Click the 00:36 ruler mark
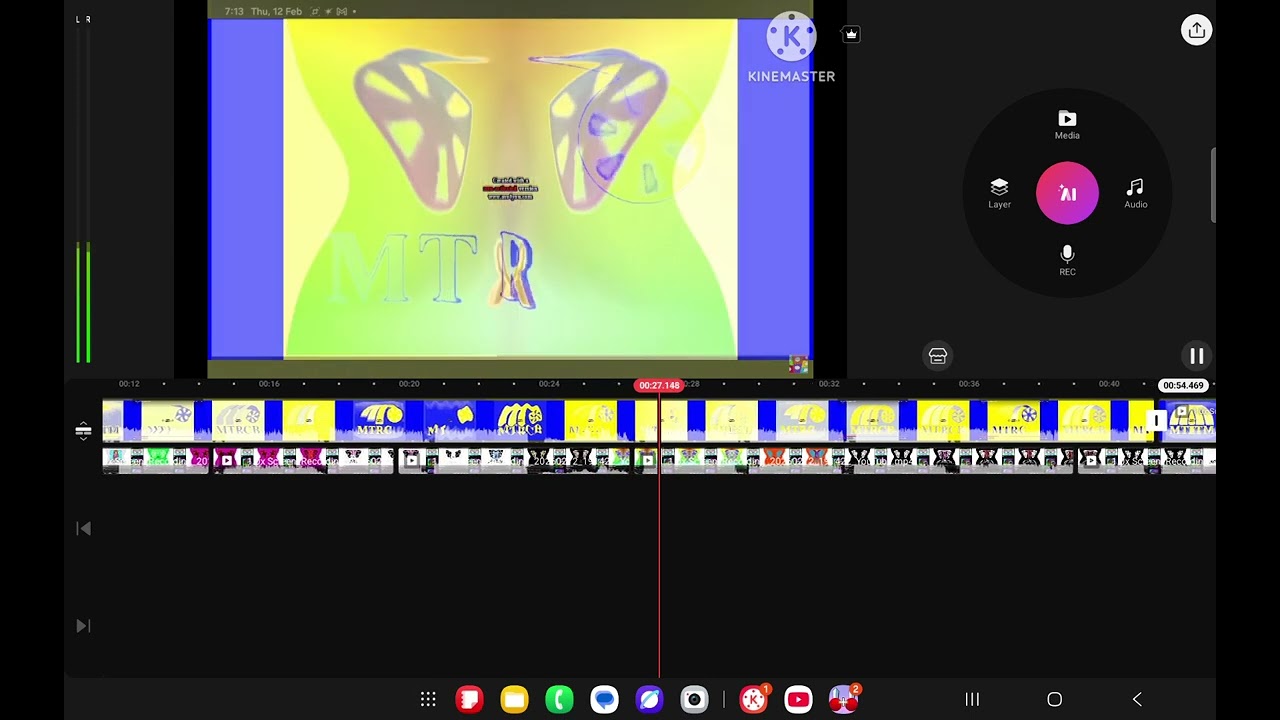This screenshot has height=720, width=1280. click(969, 384)
